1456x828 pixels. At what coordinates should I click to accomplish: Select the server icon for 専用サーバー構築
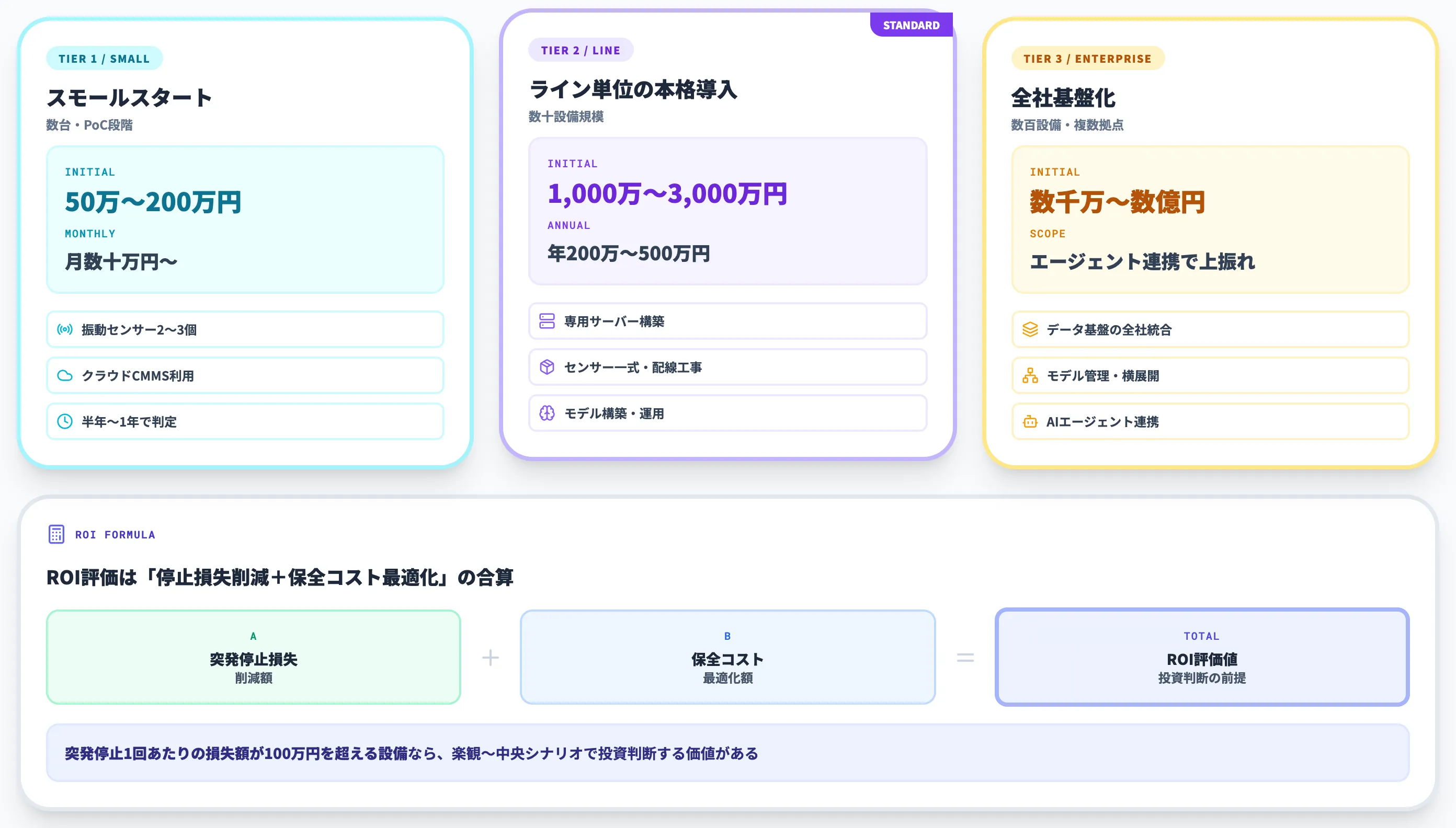click(548, 321)
